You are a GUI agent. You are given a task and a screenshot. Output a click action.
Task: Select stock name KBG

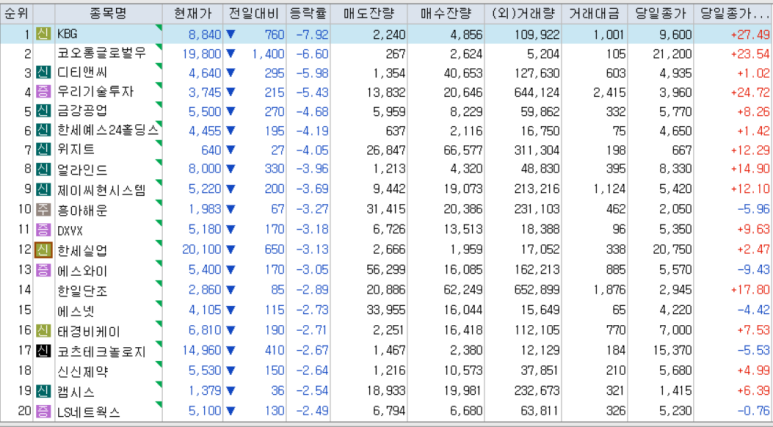pos(68,34)
